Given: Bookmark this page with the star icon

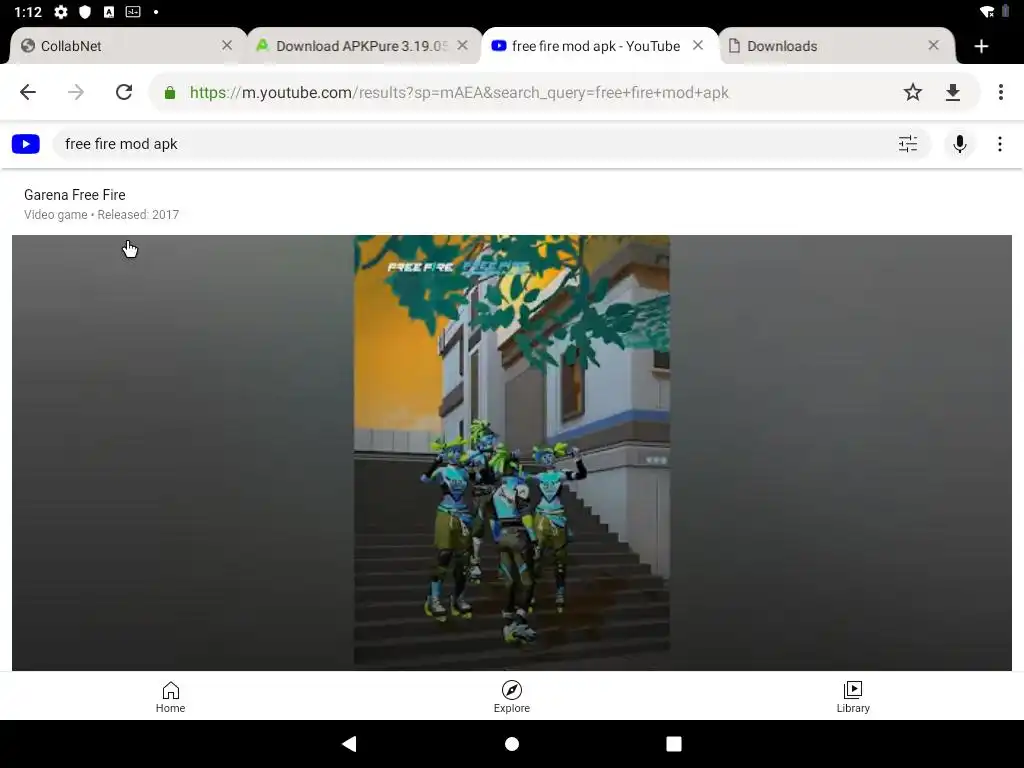Looking at the screenshot, I should (913, 92).
